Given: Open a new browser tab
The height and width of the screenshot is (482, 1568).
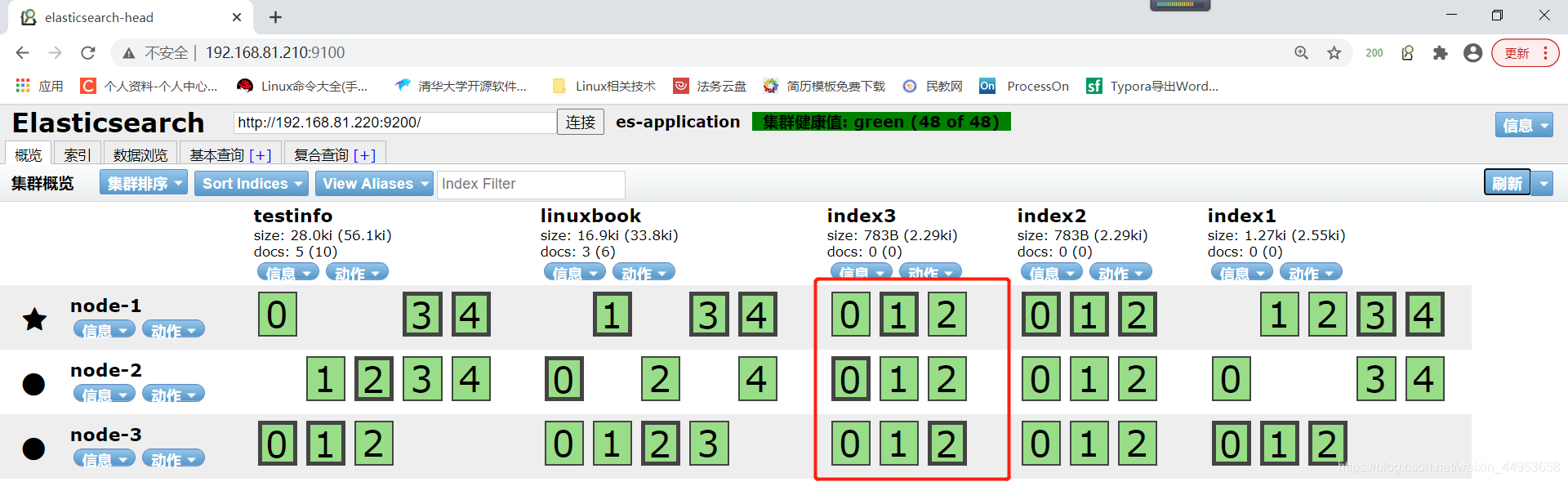Looking at the screenshot, I should 276,17.
